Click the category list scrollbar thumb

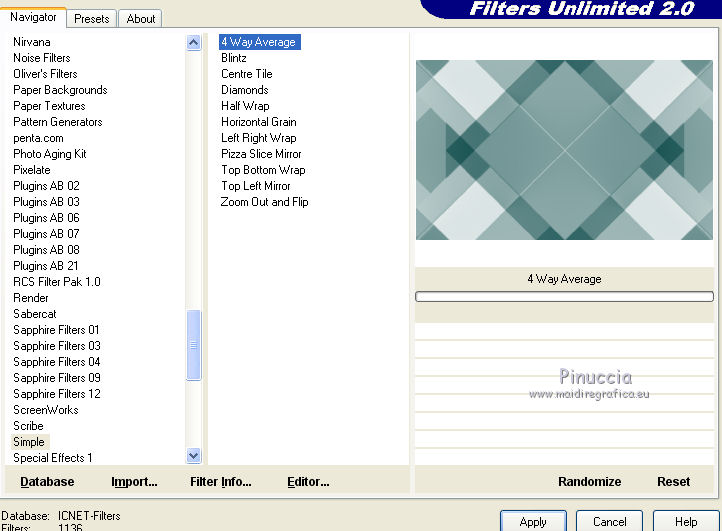pyautogui.click(x=194, y=345)
